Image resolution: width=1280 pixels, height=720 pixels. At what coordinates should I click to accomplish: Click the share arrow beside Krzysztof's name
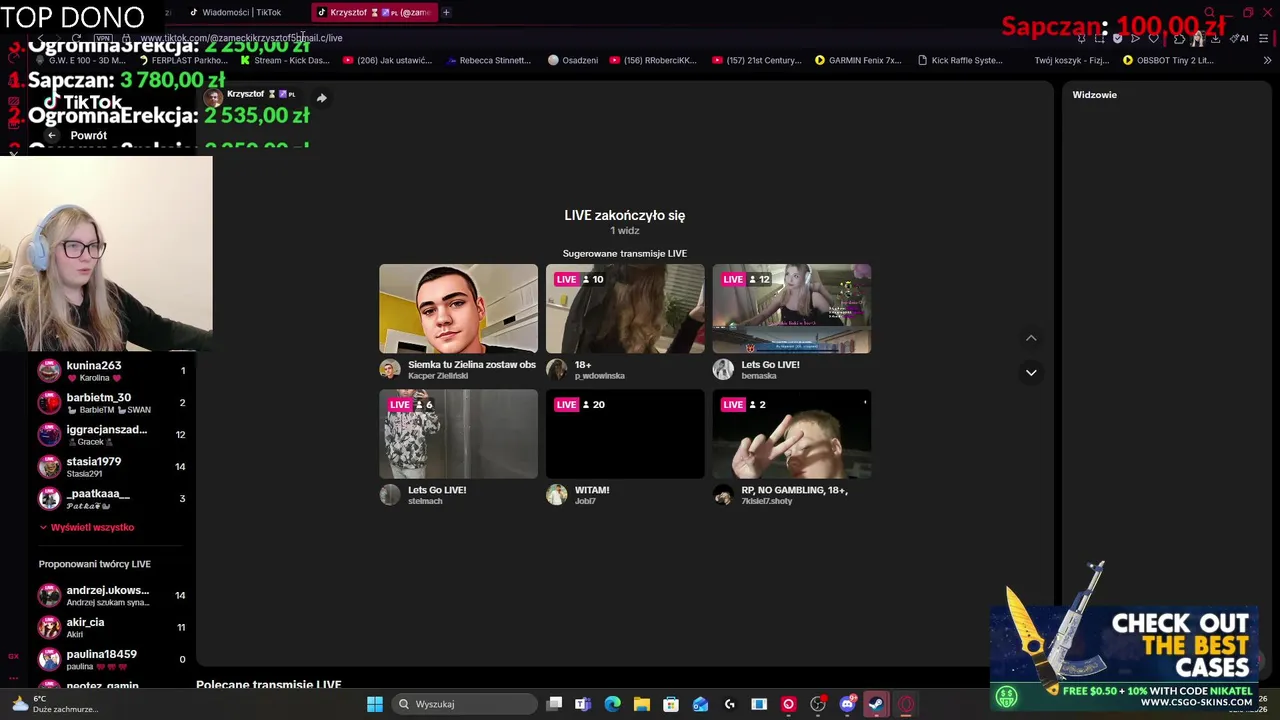321,98
